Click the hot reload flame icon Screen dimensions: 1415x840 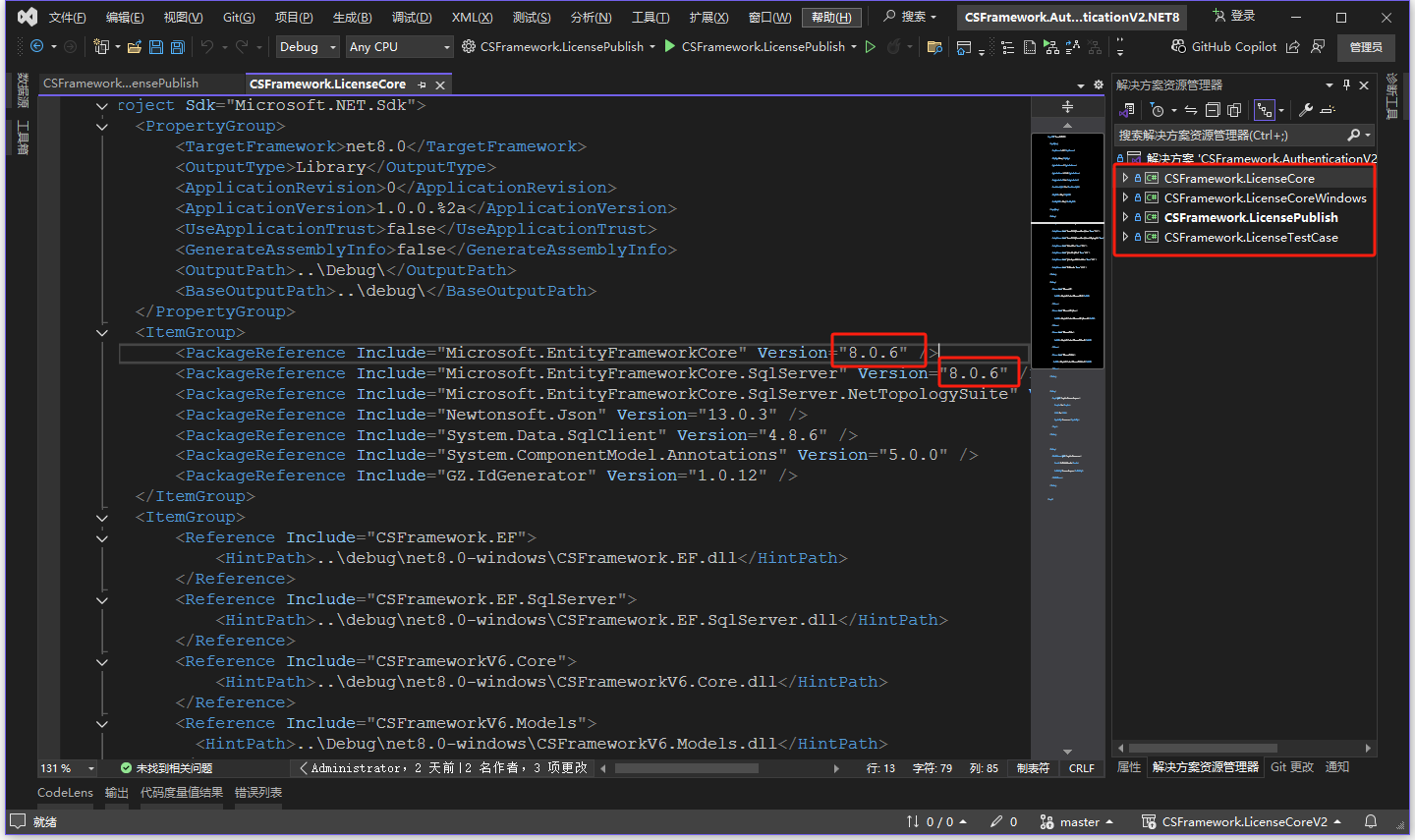[893, 46]
